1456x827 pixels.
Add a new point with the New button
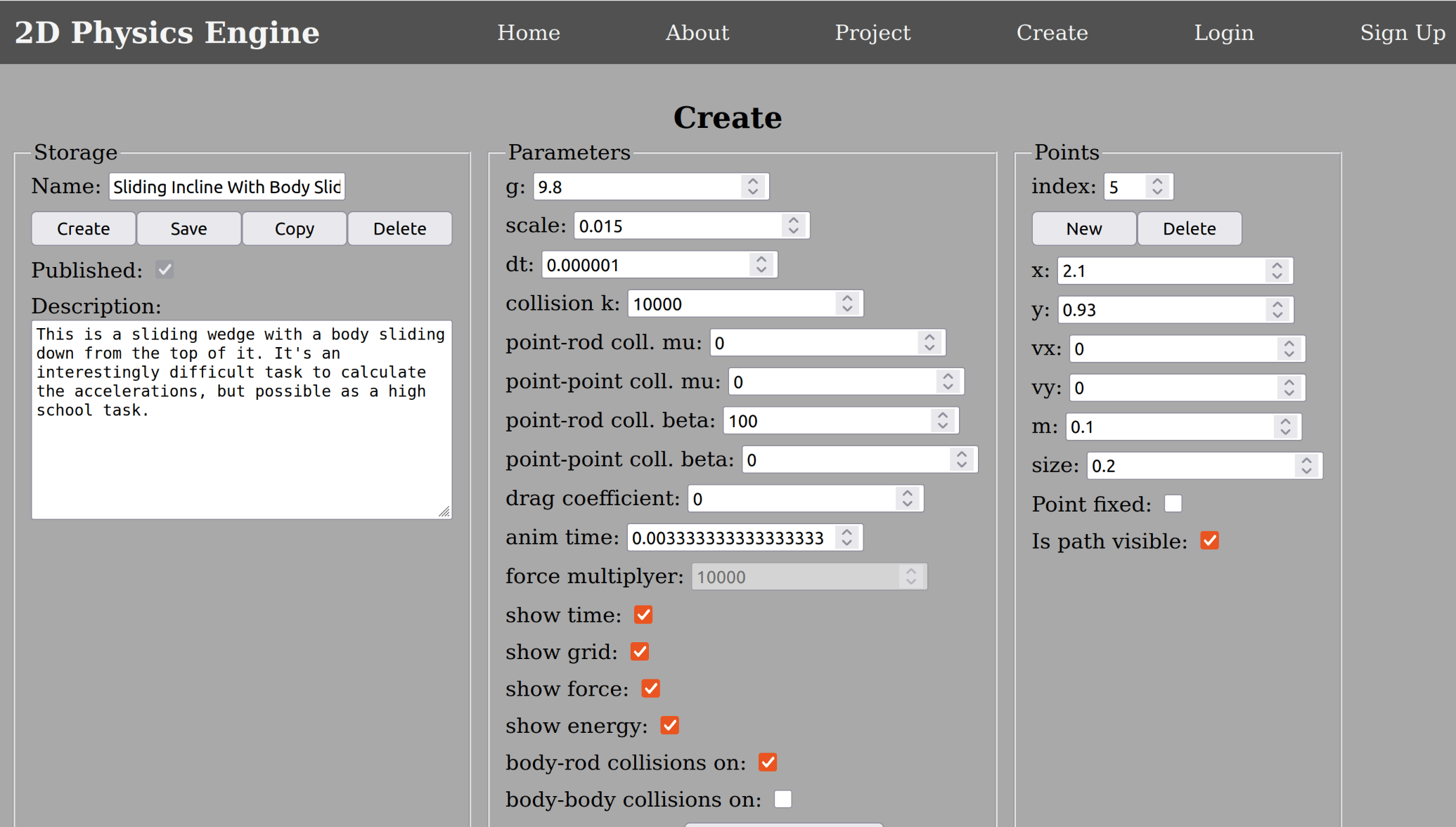coord(1083,228)
